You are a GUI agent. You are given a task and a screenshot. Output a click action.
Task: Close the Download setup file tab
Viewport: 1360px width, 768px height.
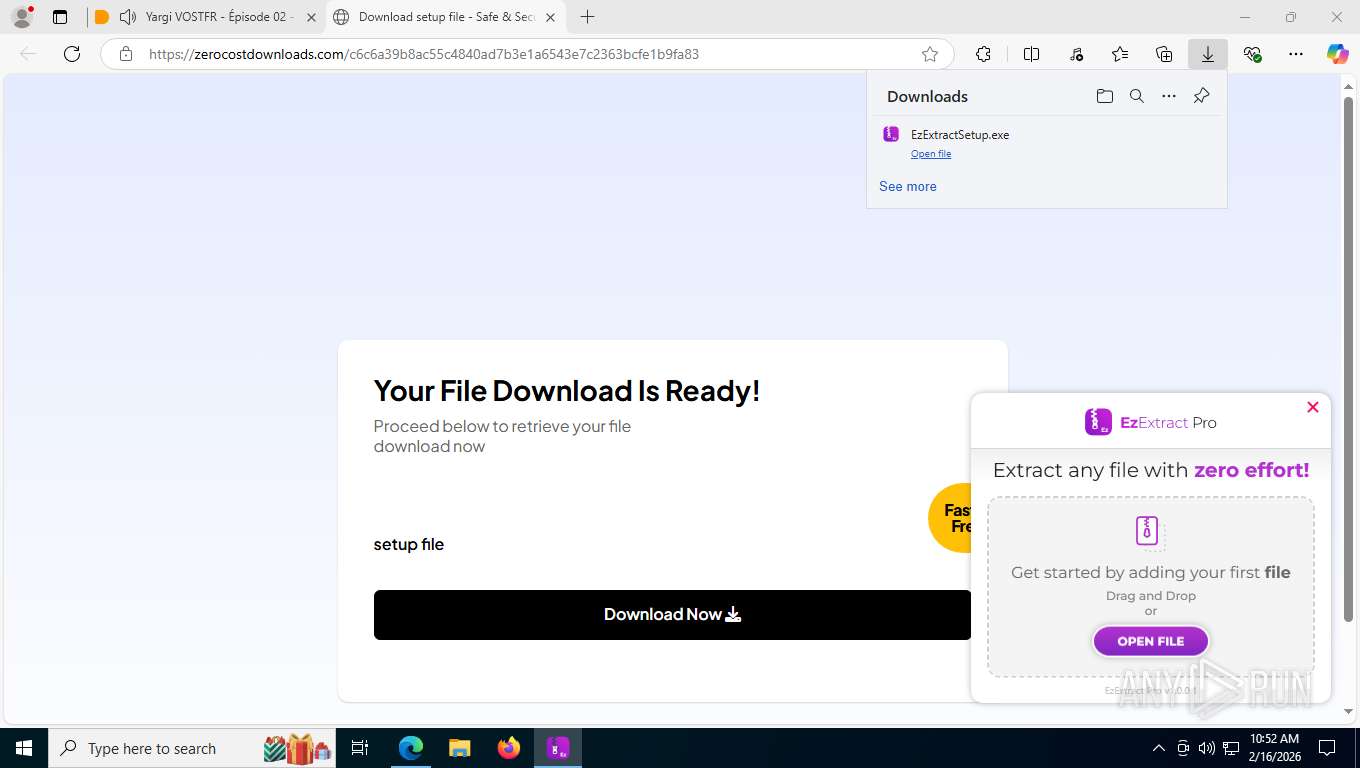[550, 17]
